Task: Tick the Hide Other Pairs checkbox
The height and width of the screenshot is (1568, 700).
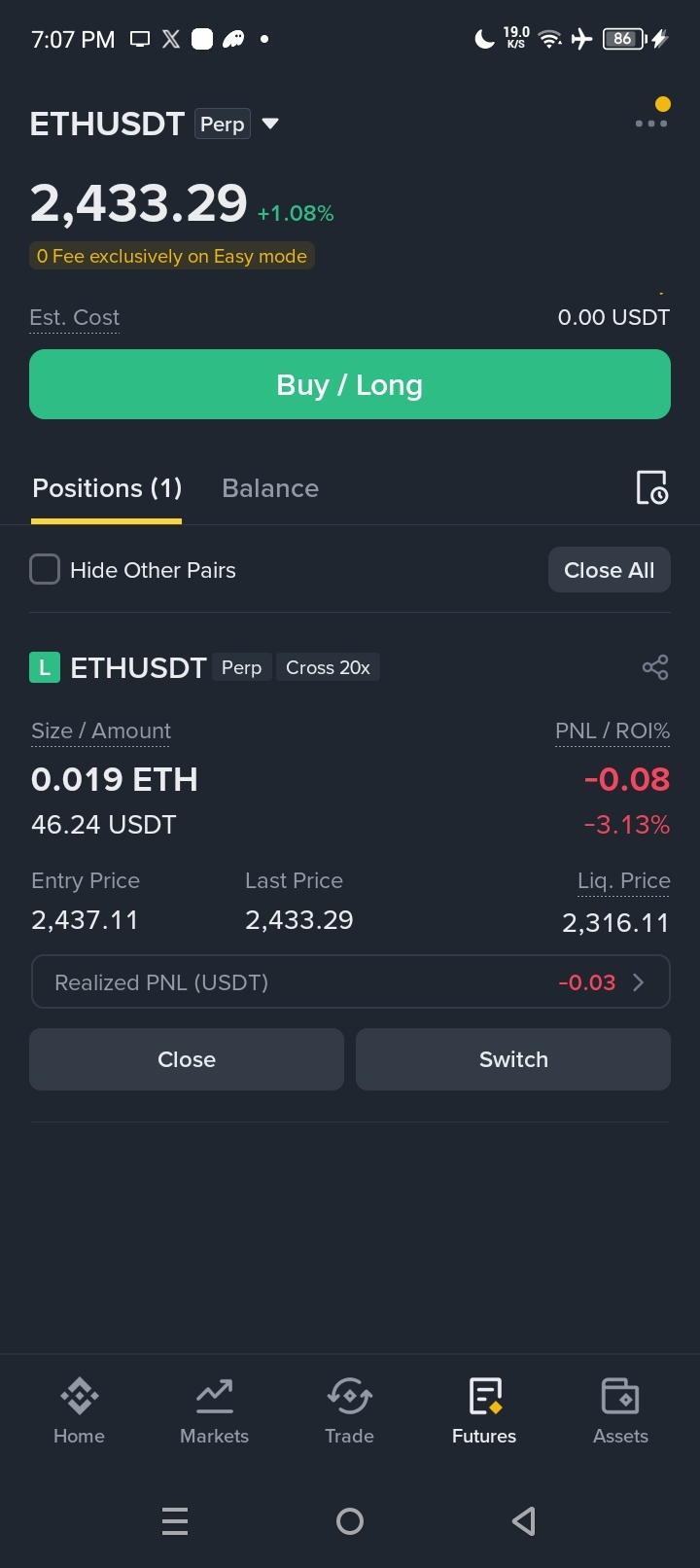Action: tap(45, 570)
